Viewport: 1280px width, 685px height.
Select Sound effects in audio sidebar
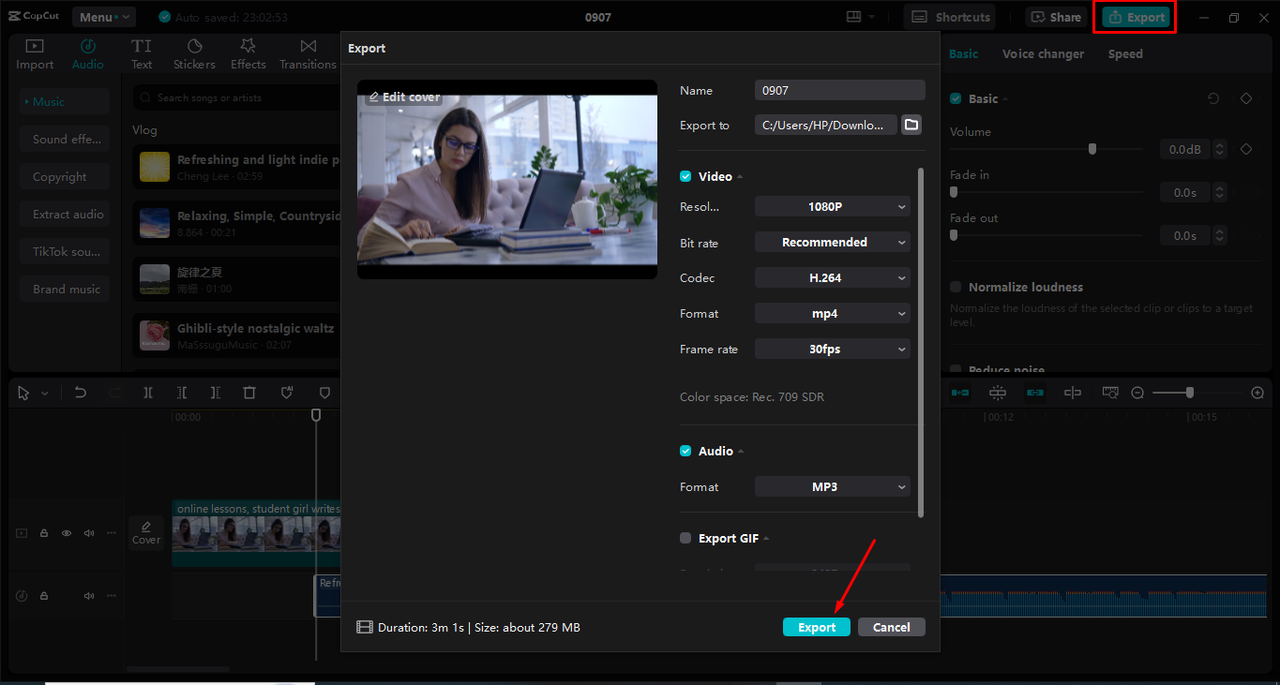65,139
